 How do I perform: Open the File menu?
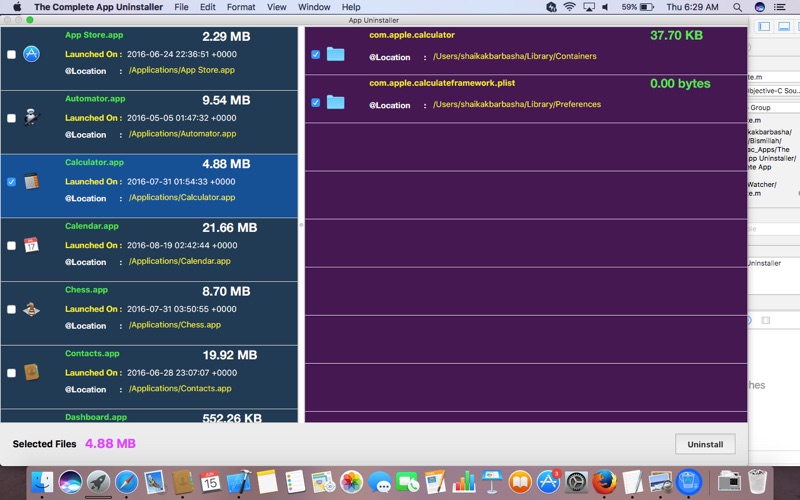[181, 7]
